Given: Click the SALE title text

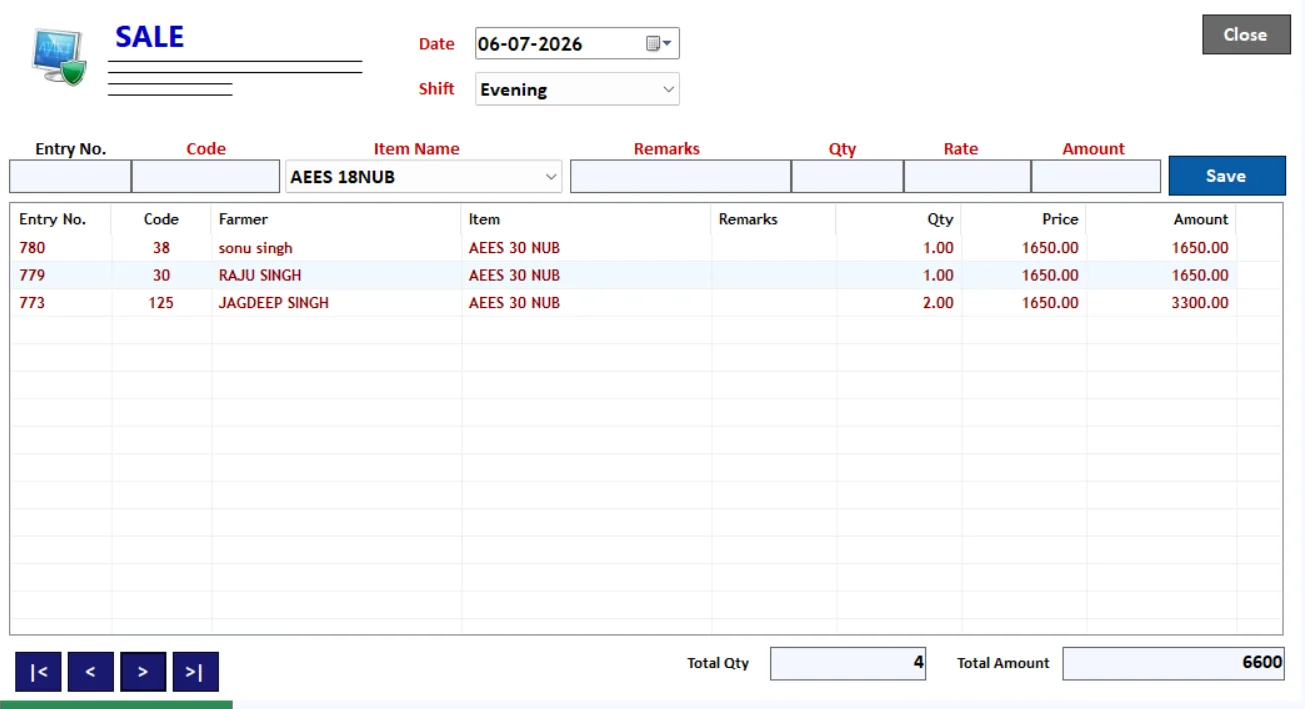Looking at the screenshot, I should tap(150, 37).
